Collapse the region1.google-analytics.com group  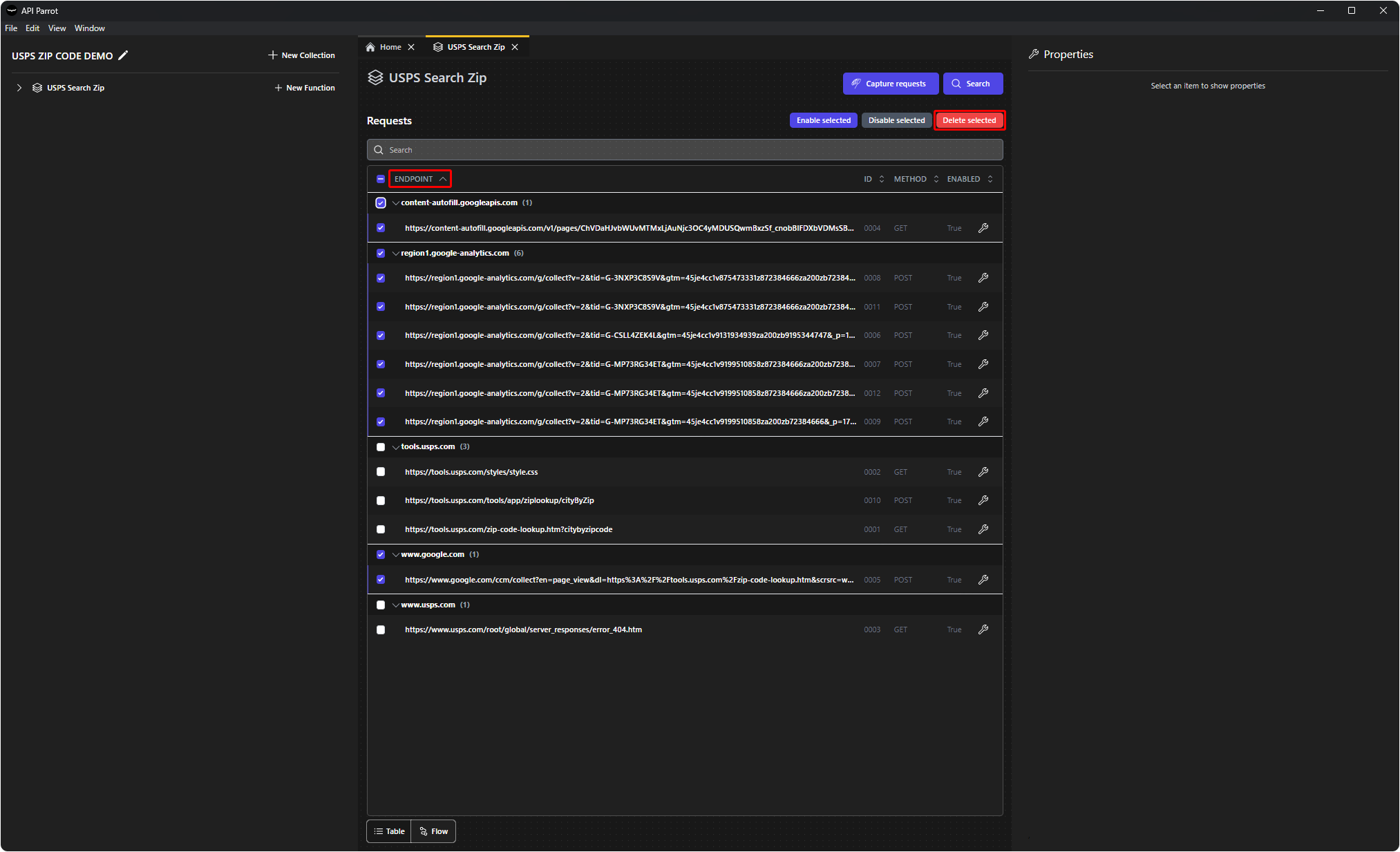pyautogui.click(x=396, y=254)
